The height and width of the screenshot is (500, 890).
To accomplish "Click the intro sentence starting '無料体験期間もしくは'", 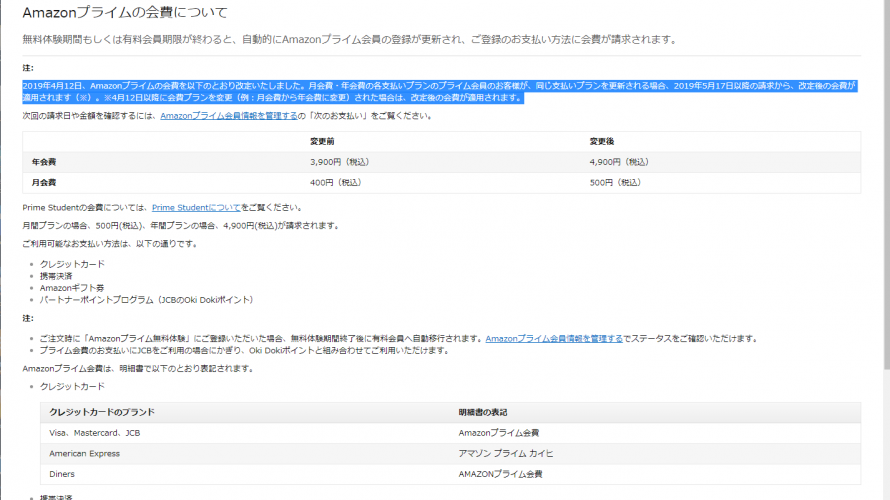I will tap(351, 40).
